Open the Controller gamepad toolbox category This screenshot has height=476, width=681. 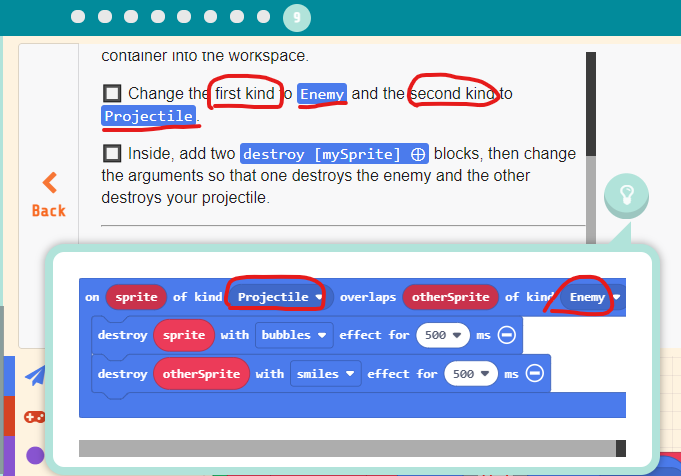tap(35, 417)
